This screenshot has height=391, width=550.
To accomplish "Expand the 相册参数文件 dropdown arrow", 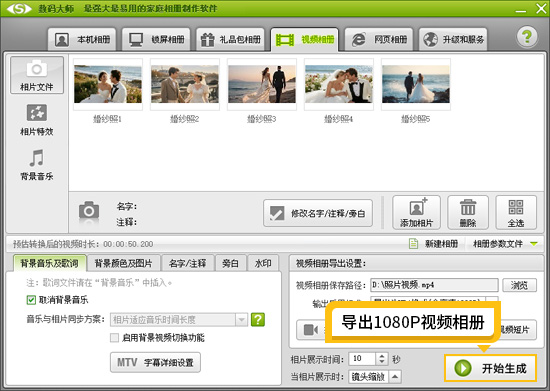I will [534, 243].
